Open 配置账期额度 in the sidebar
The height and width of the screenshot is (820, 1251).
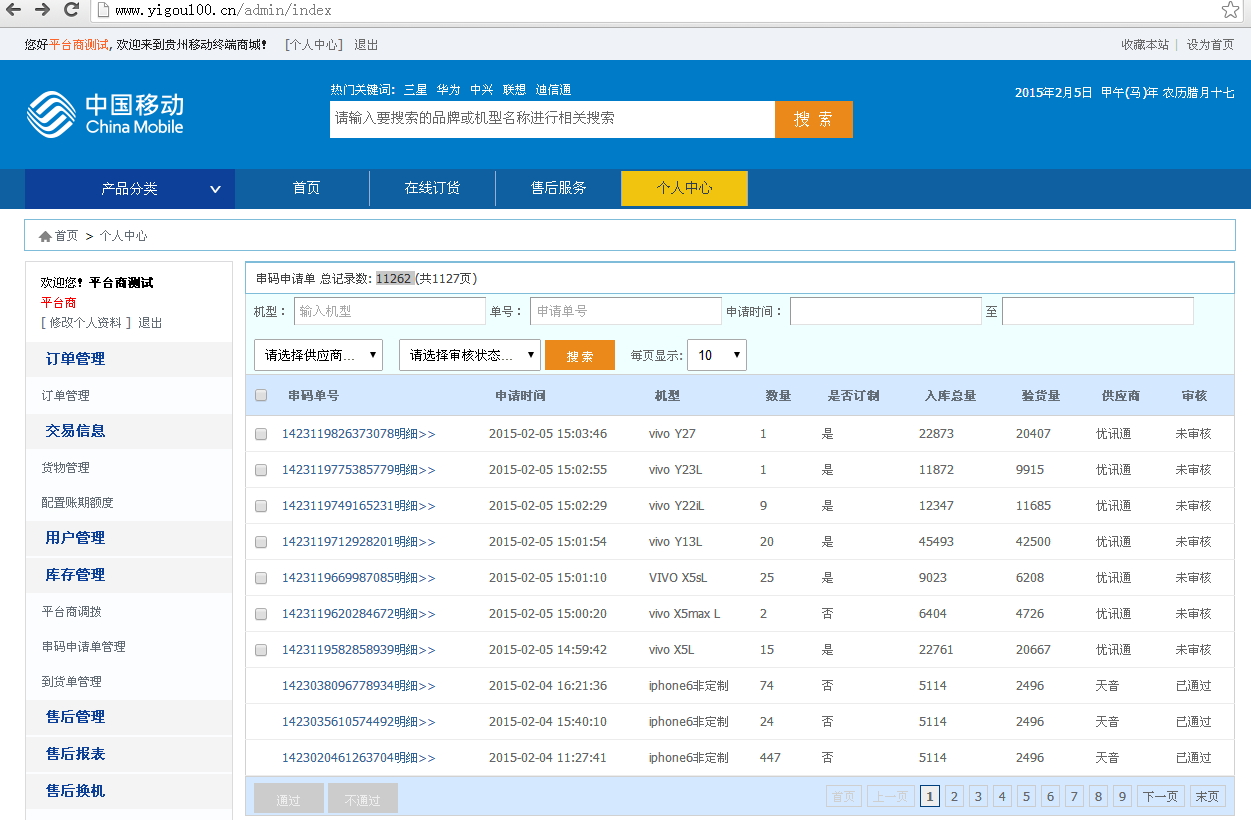pos(77,503)
